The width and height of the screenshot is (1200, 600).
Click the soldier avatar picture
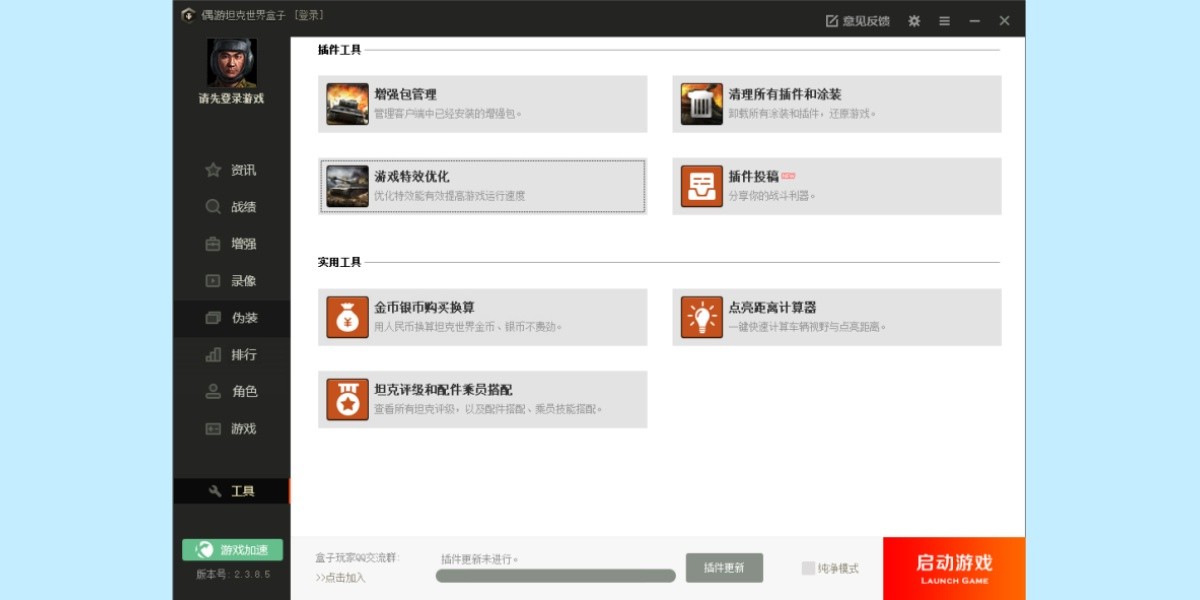coord(232,63)
